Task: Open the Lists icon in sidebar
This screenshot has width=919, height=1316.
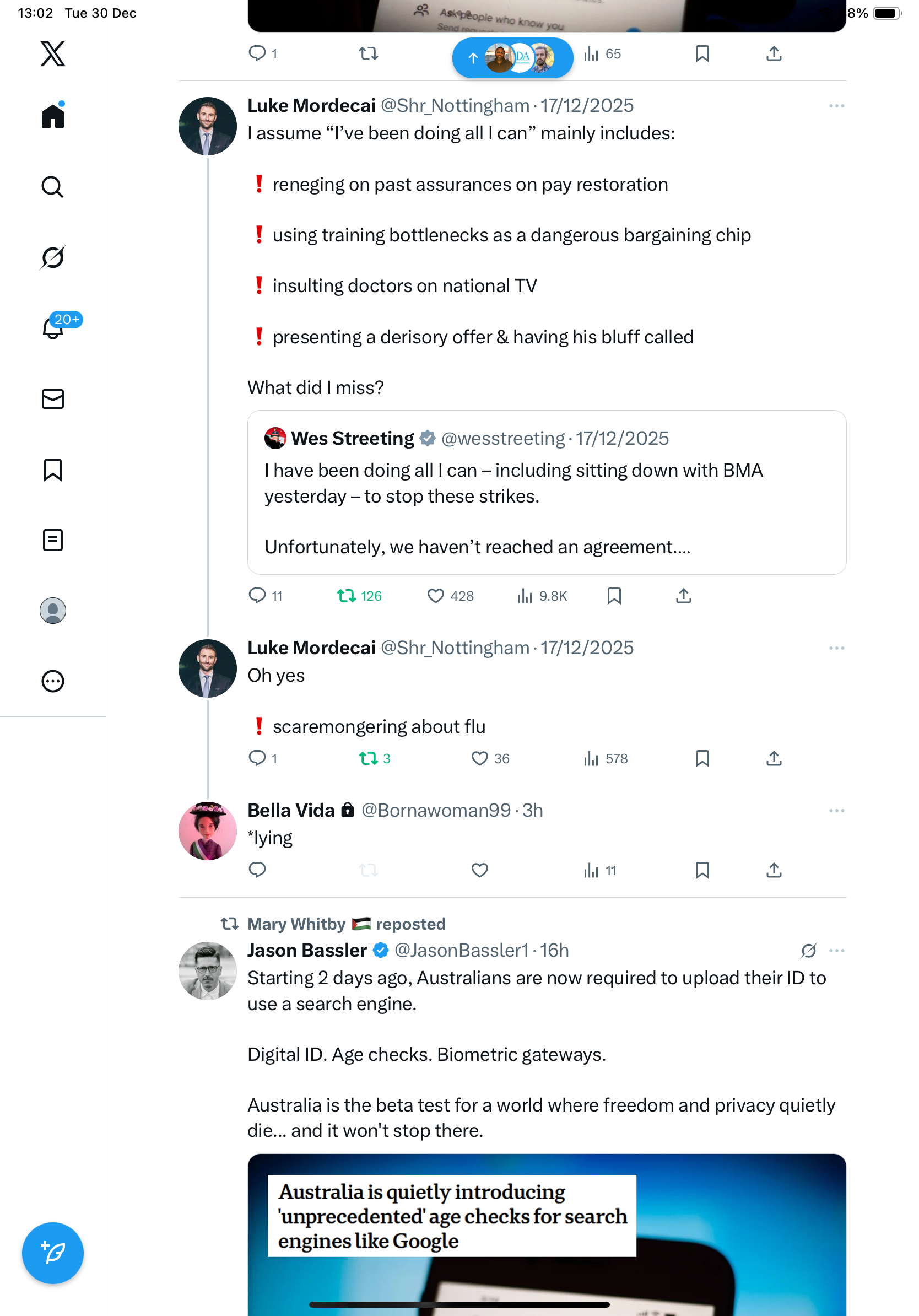Action: [x=53, y=540]
